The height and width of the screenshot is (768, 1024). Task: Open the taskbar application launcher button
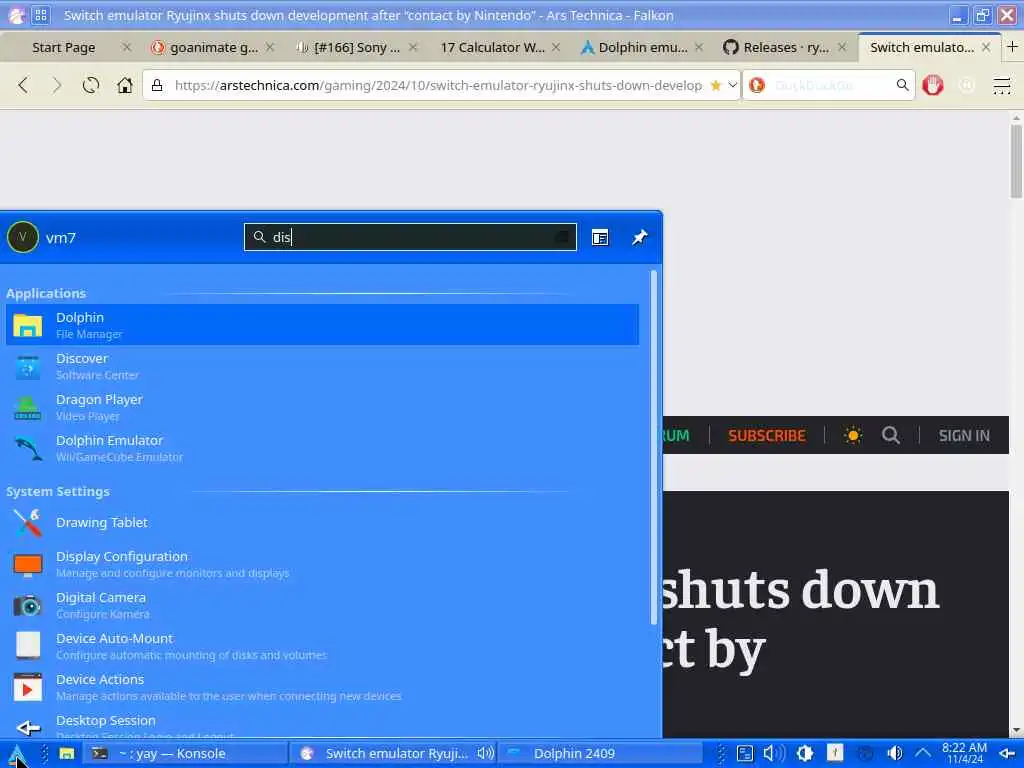(x=16, y=754)
